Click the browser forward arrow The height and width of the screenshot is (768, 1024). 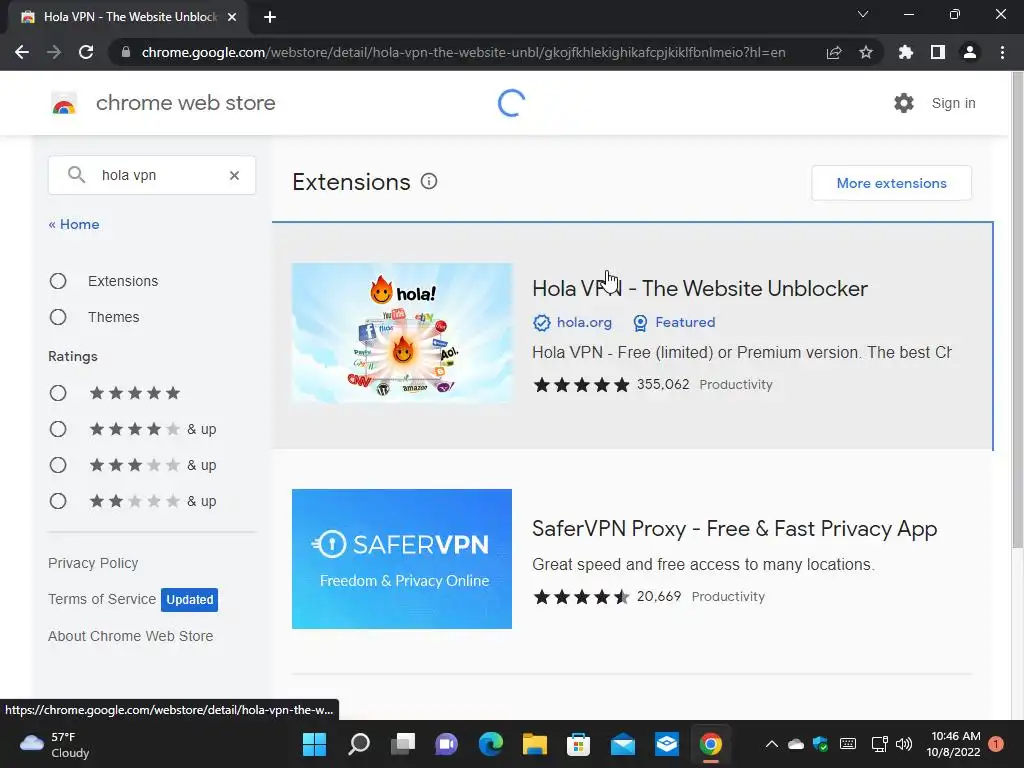click(x=54, y=52)
